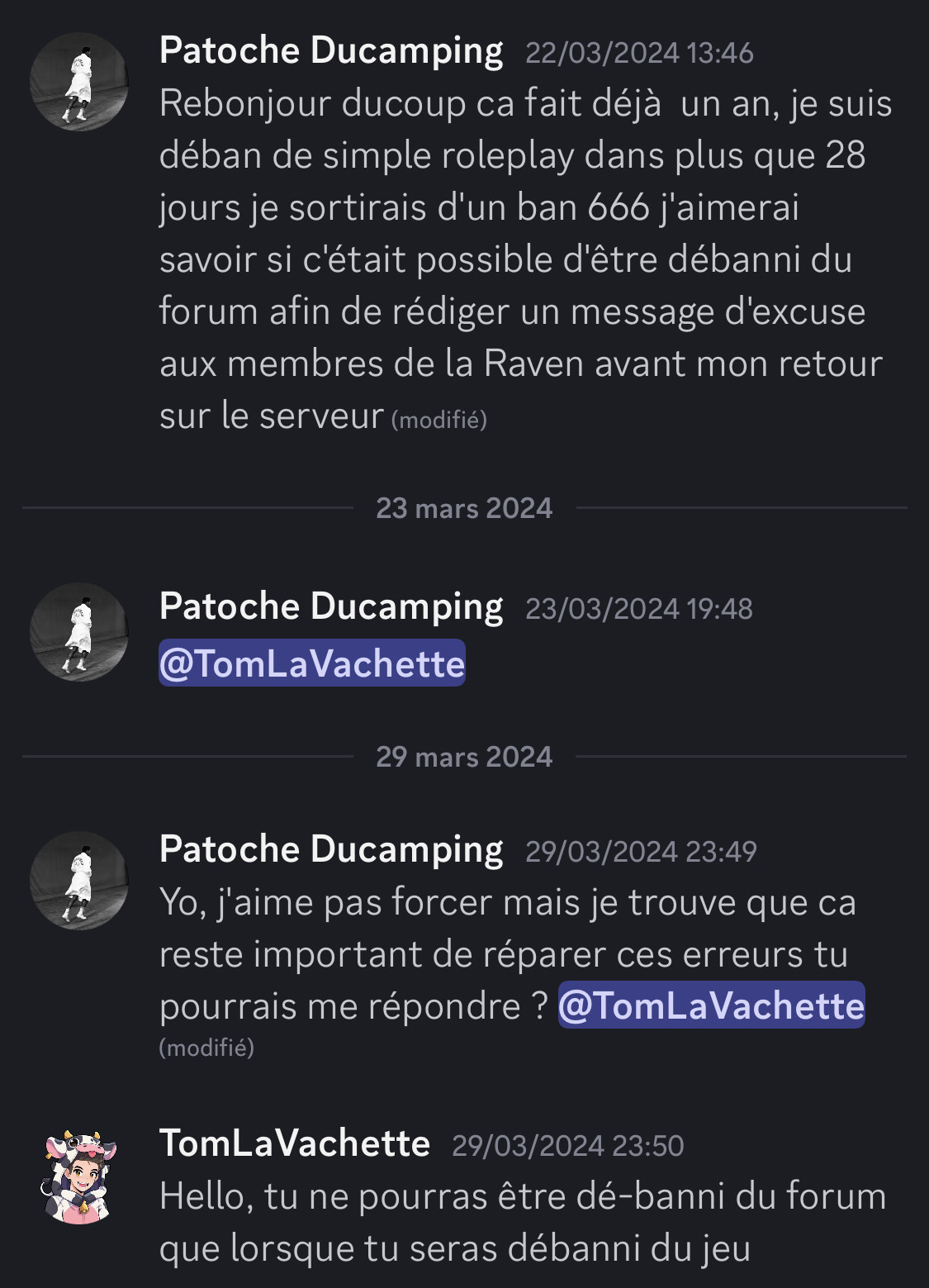Select the 'Rebonjour ducoup' message text
The image size is (929, 1288).
click(526, 259)
